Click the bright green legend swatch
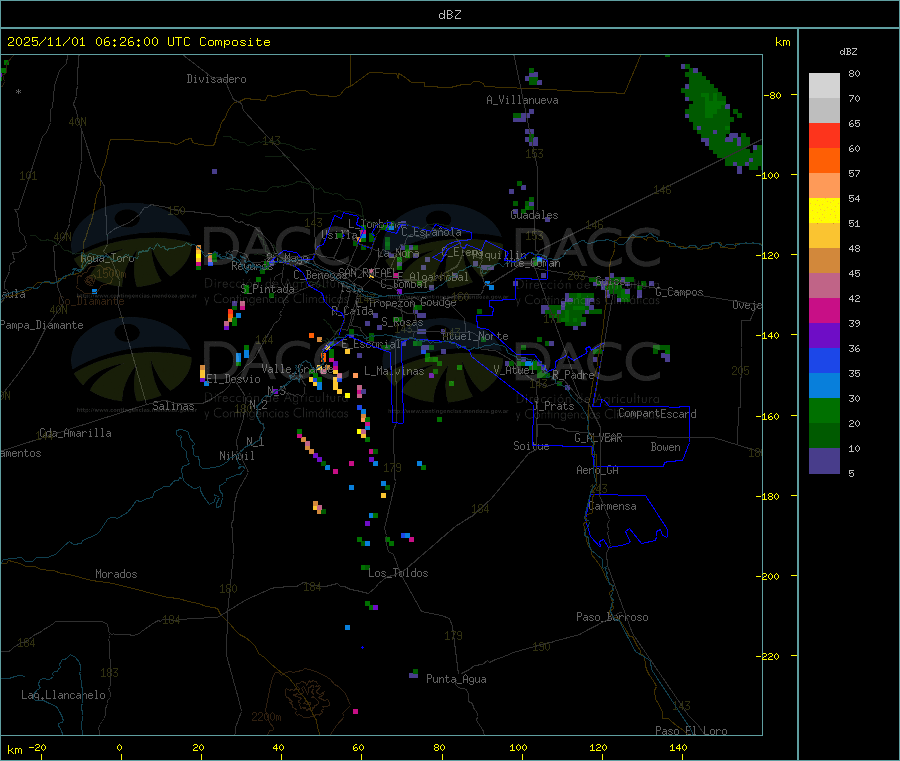The image size is (900, 761). [824, 411]
